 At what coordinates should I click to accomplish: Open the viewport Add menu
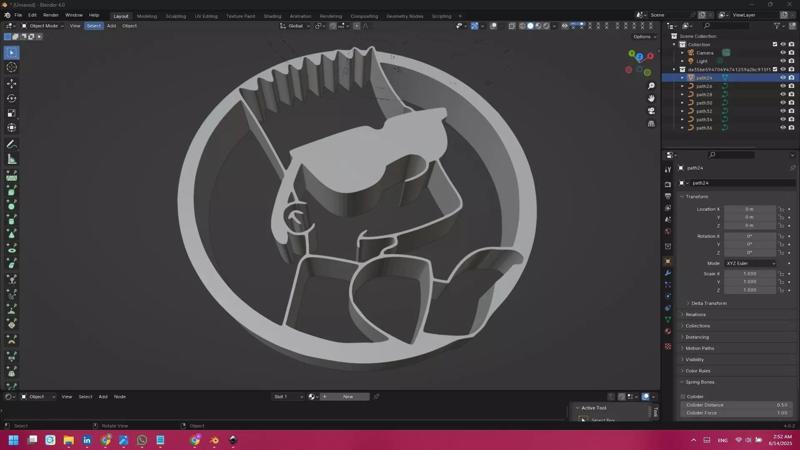111,26
